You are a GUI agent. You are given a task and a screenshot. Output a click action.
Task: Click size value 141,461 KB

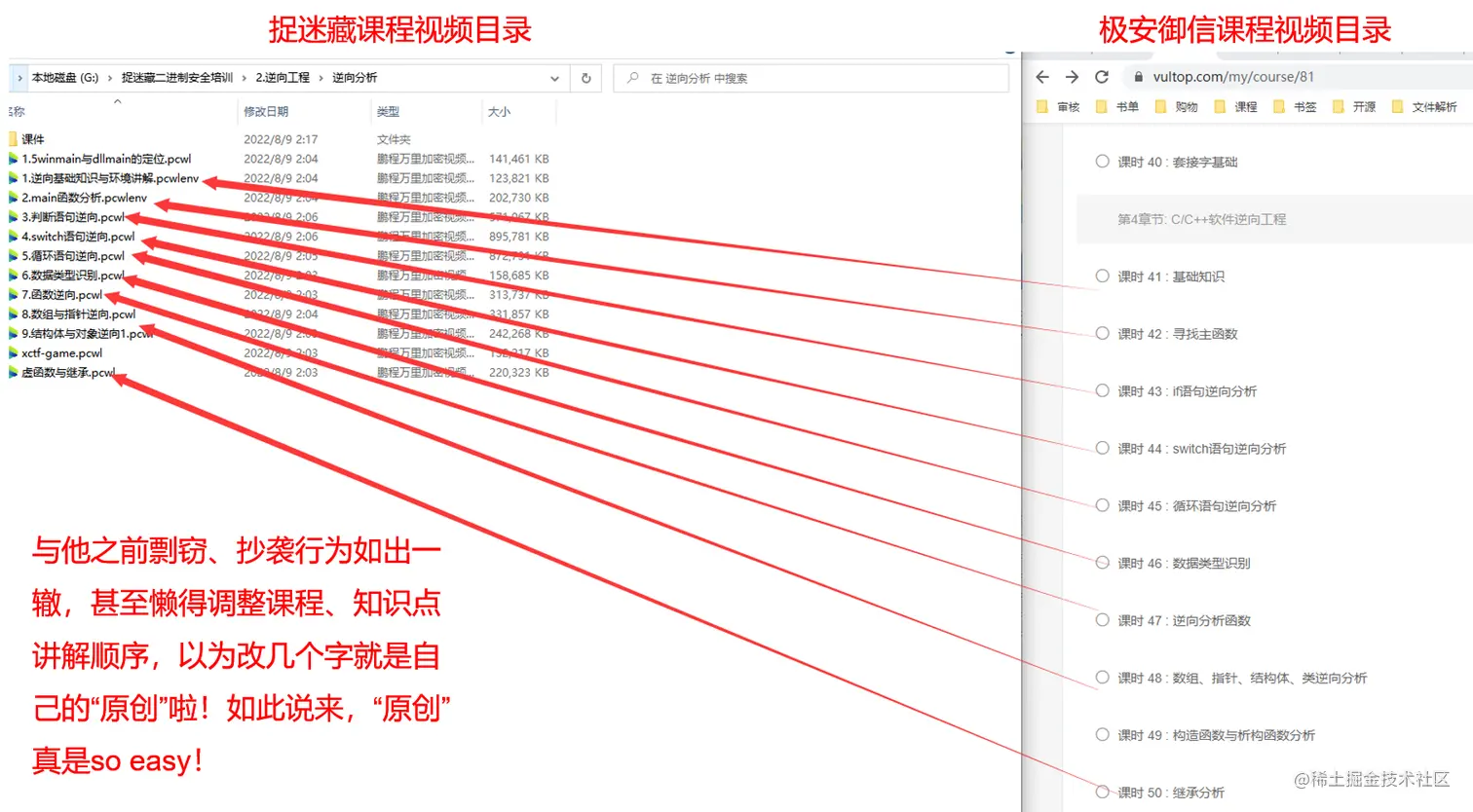(519, 159)
